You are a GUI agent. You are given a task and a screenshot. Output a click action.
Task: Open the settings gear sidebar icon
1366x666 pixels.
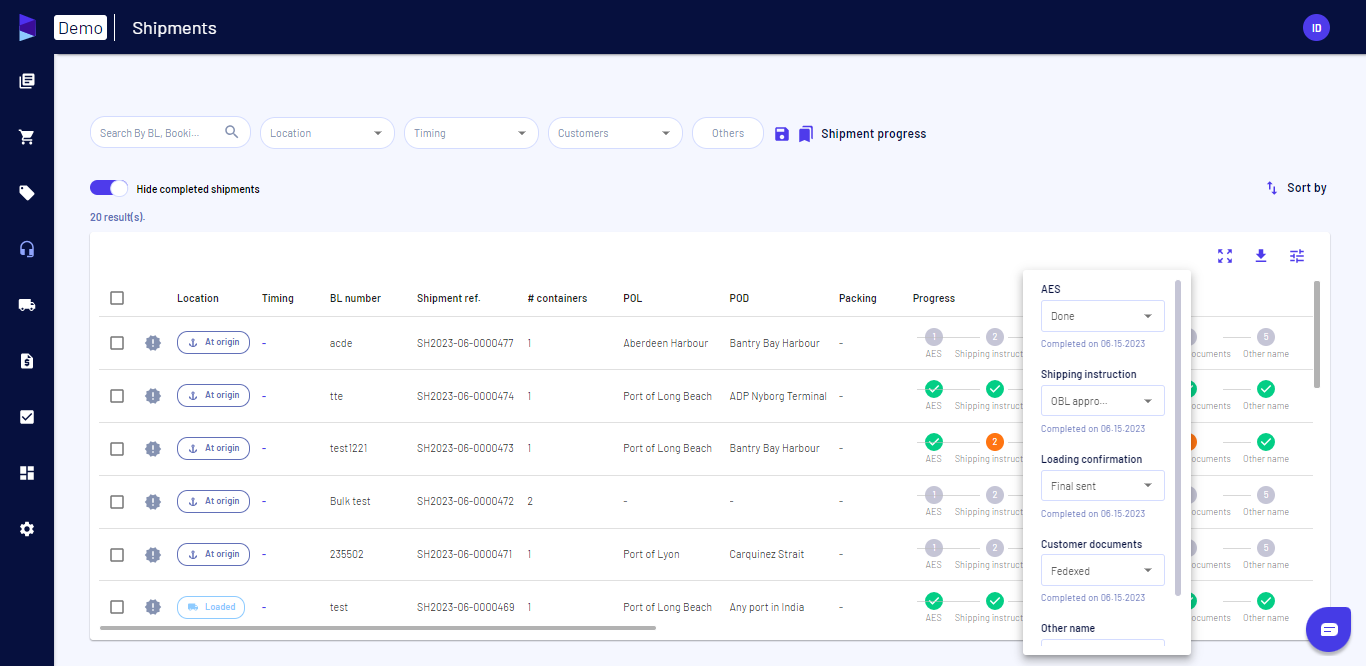click(27, 529)
